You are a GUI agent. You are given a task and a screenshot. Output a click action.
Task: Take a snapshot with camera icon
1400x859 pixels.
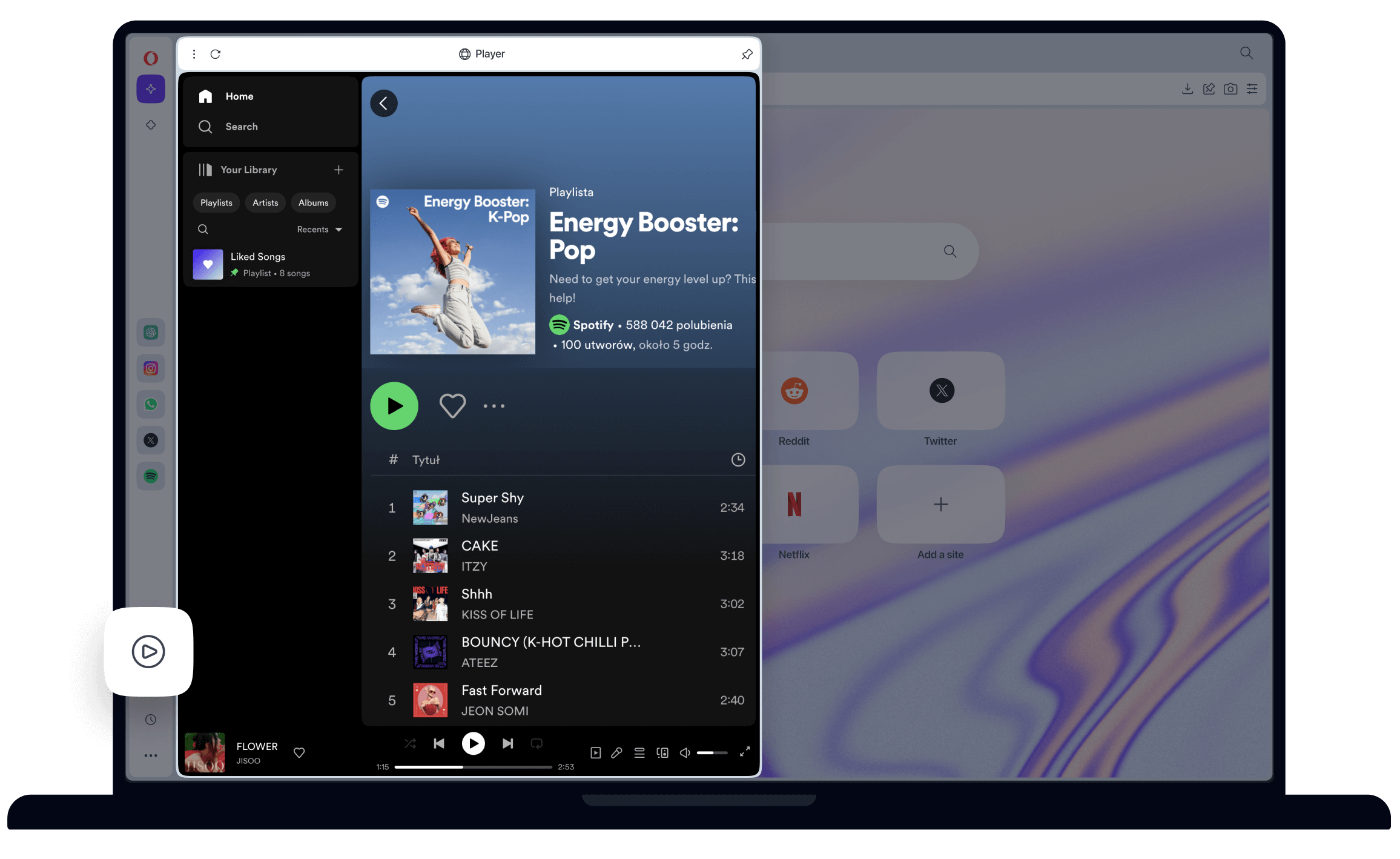click(1230, 89)
